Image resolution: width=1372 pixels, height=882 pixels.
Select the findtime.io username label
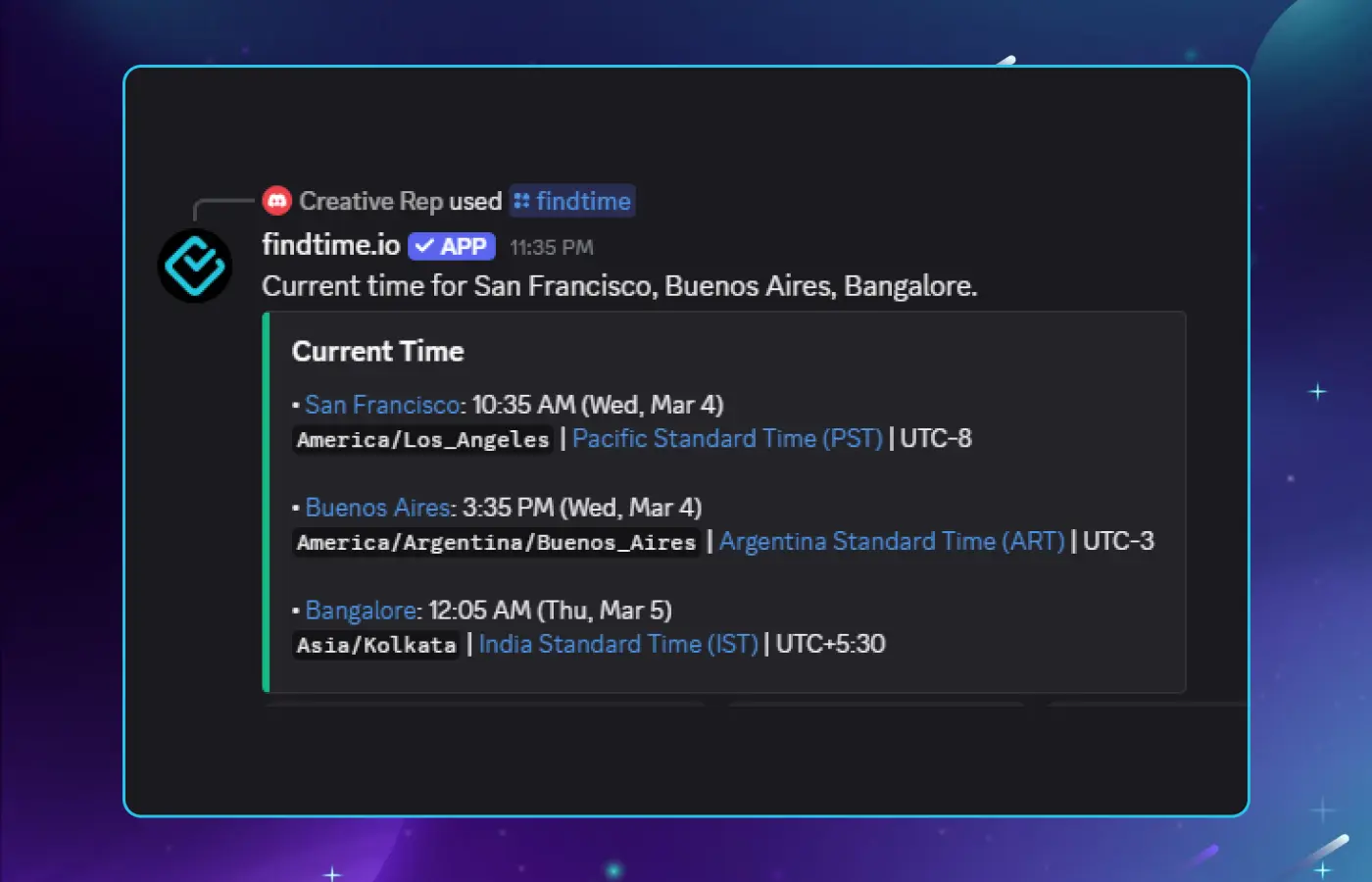pyautogui.click(x=329, y=246)
